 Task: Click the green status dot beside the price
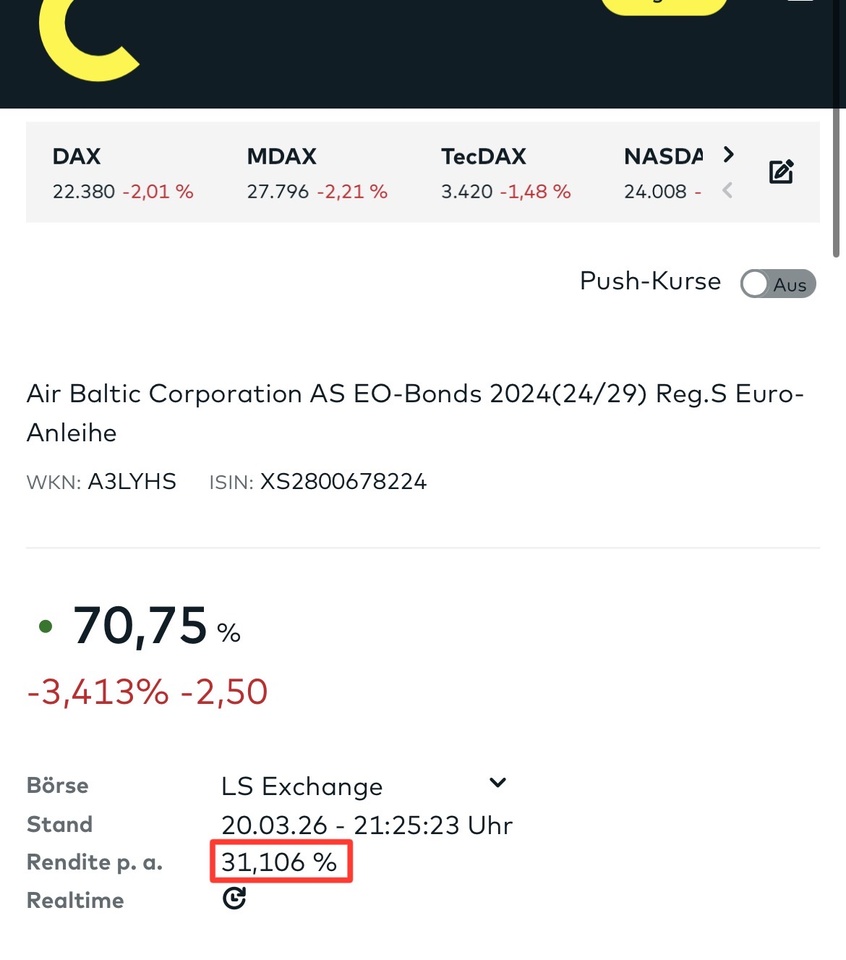(x=44, y=627)
